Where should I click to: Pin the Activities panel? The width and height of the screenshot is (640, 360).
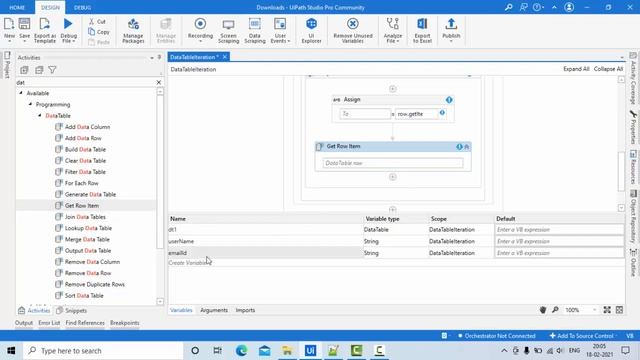pyautogui.click(x=159, y=58)
